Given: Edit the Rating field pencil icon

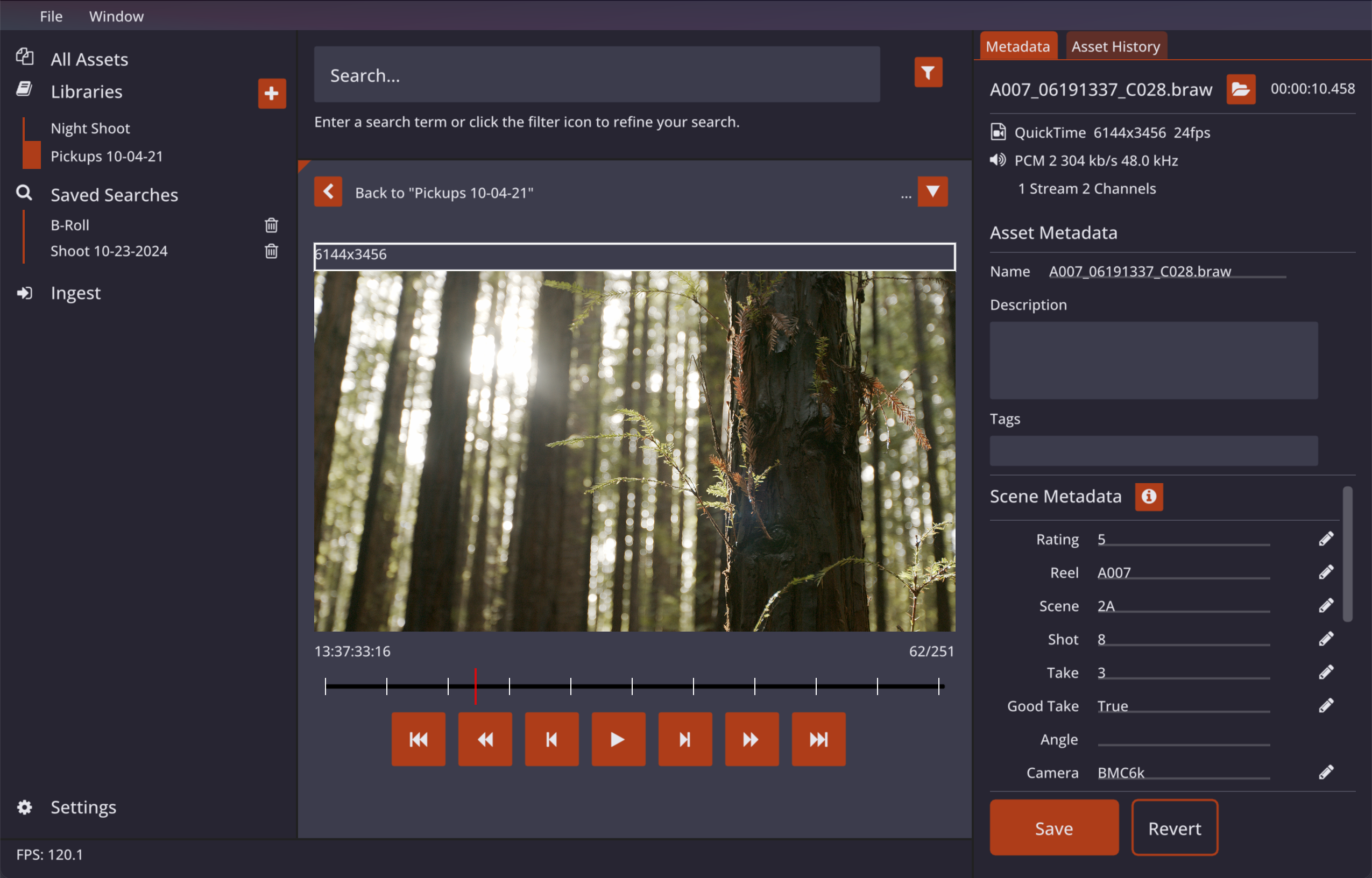Looking at the screenshot, I should (1325, 539).
